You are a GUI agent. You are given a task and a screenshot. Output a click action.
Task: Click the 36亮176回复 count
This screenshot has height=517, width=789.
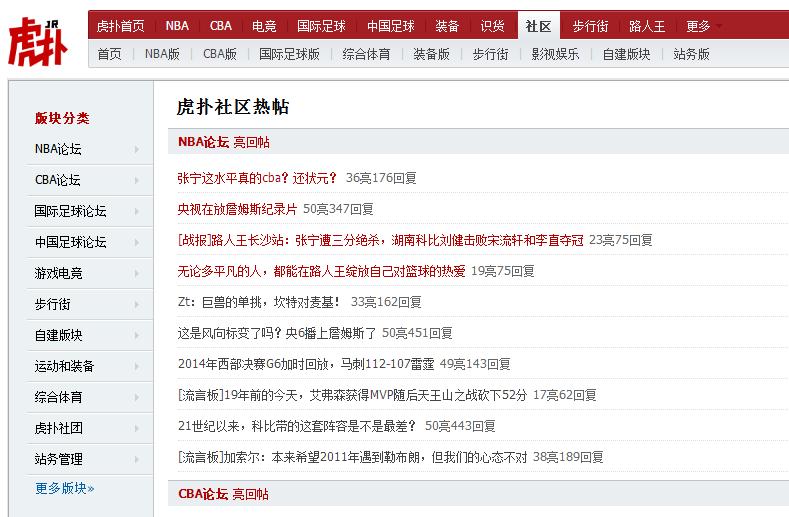point(381,178)
